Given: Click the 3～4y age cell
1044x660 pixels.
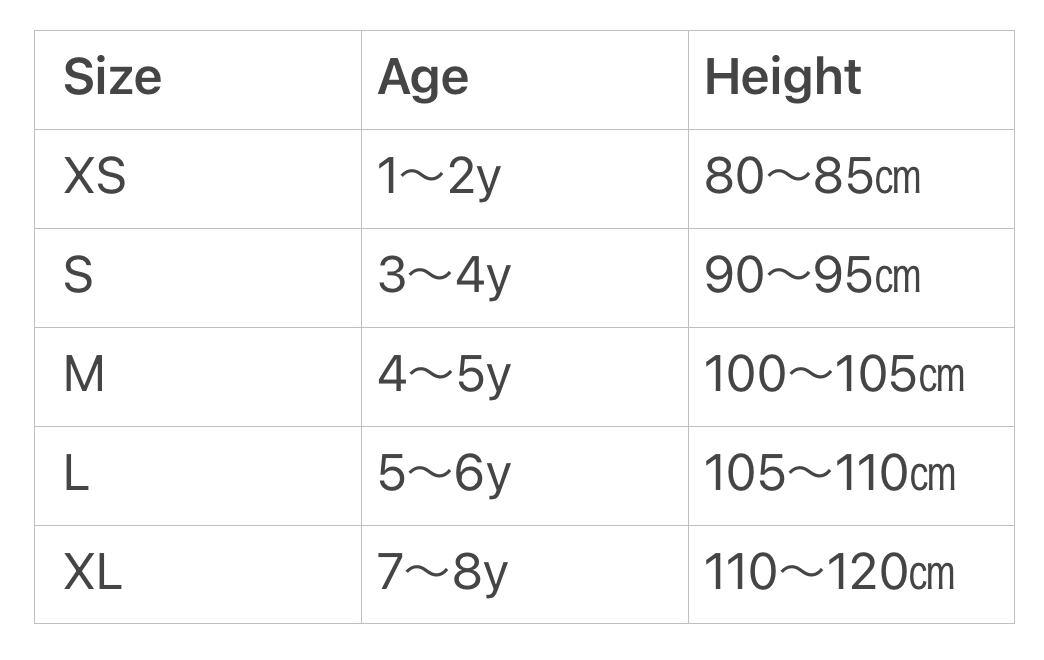Looking at the screenshot, I should click(x=444, y=276).
